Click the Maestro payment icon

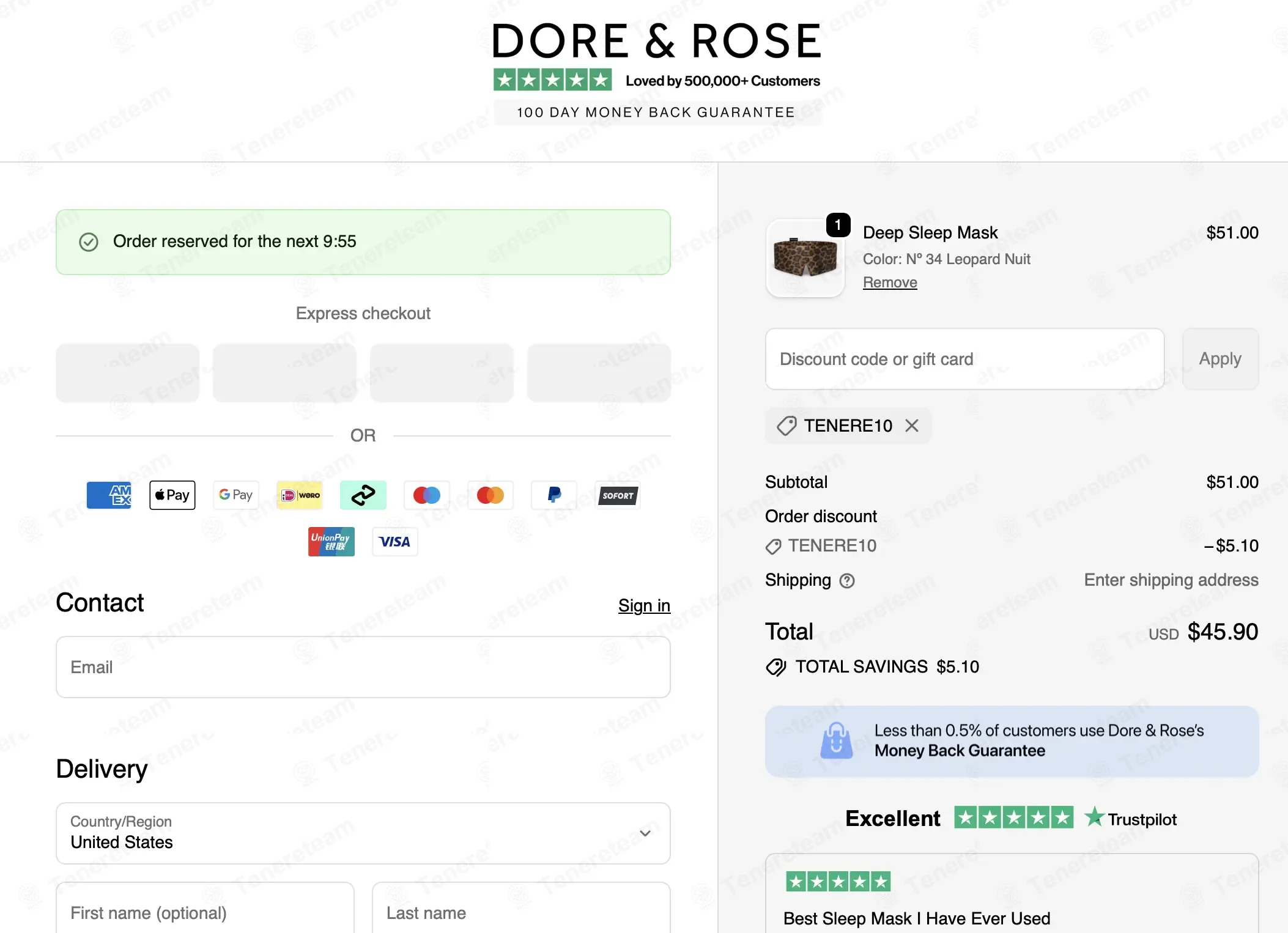click(427, 495)
